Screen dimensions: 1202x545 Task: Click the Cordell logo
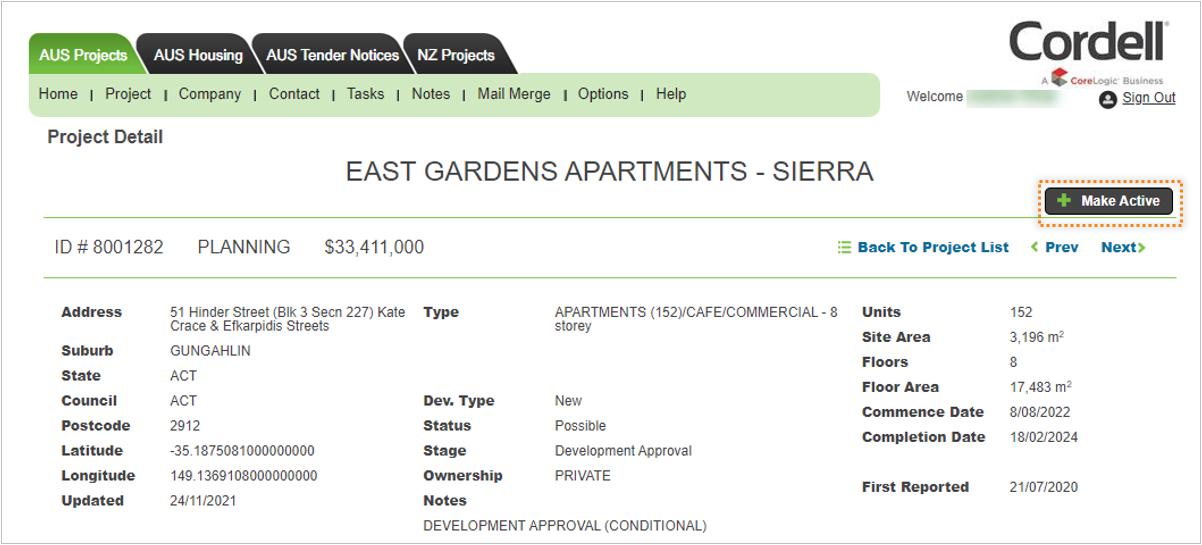(1089, 53)
